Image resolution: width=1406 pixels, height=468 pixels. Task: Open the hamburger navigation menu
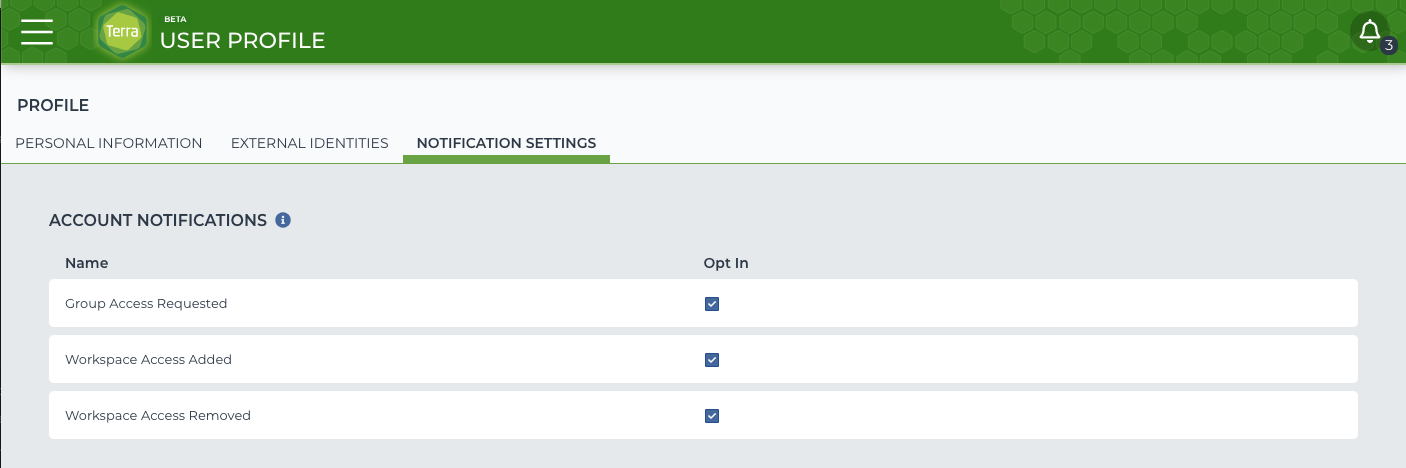[x=36, y=32]
